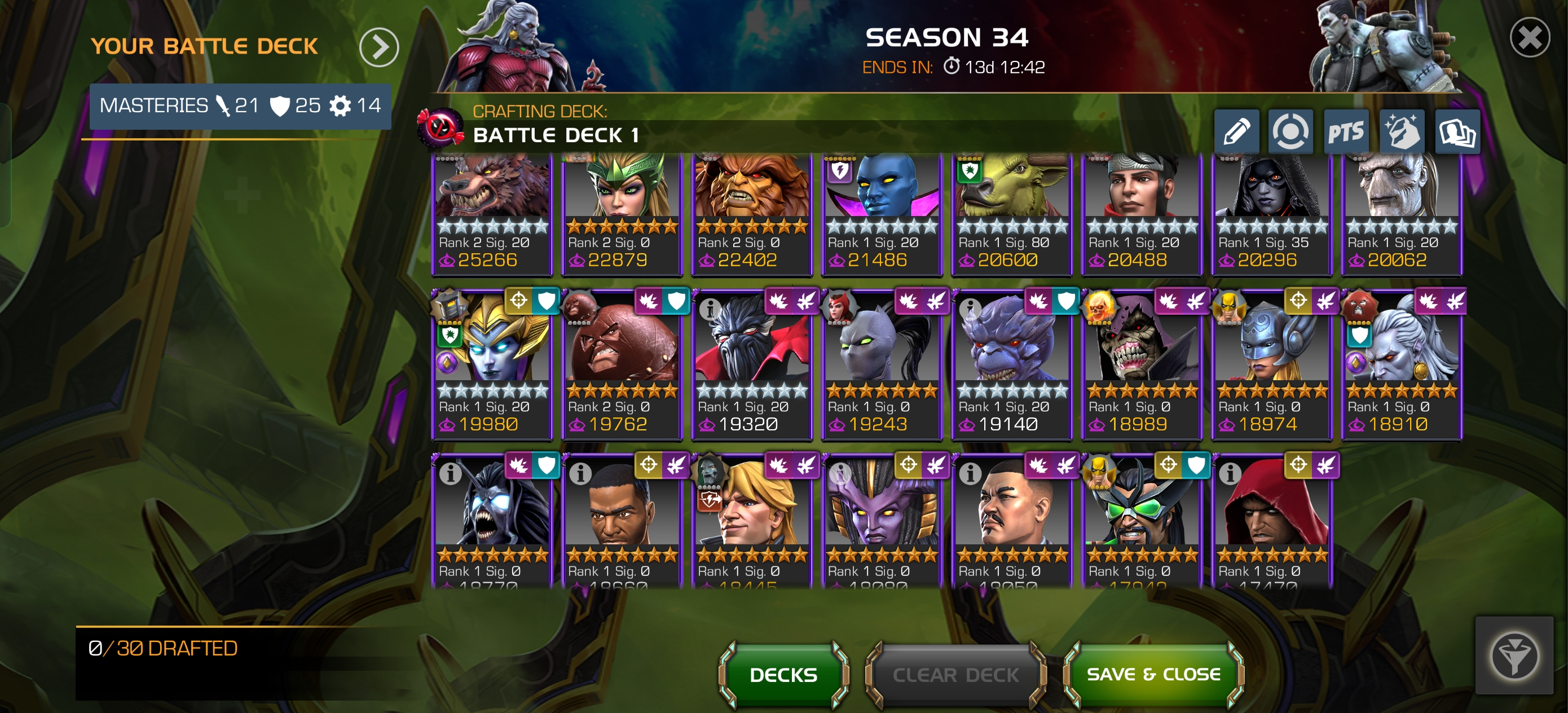Open the PTS points icon
The width and height of the screenshot is (1568, 713).
1346,132
